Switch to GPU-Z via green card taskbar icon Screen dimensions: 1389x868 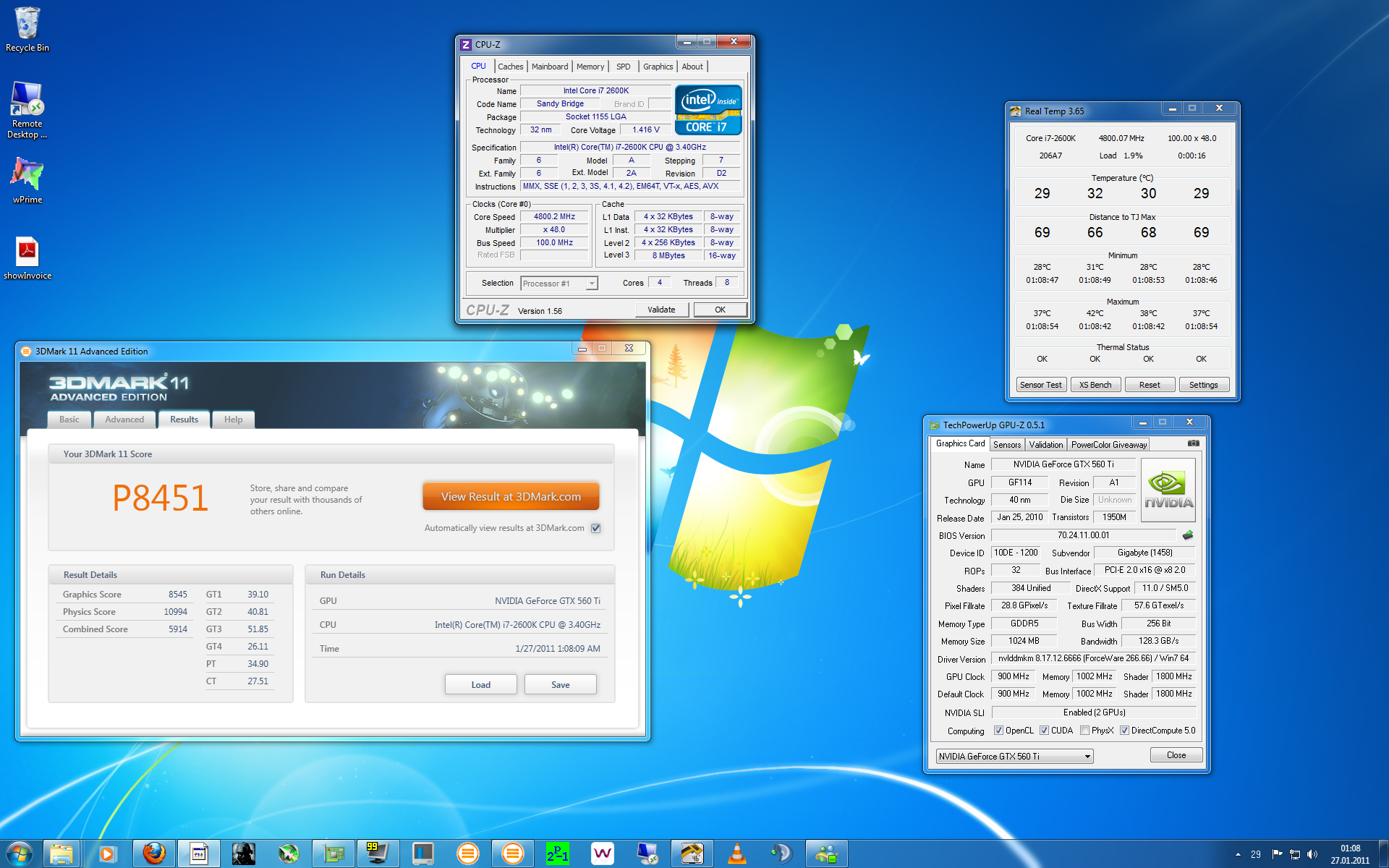pos(333,854)
